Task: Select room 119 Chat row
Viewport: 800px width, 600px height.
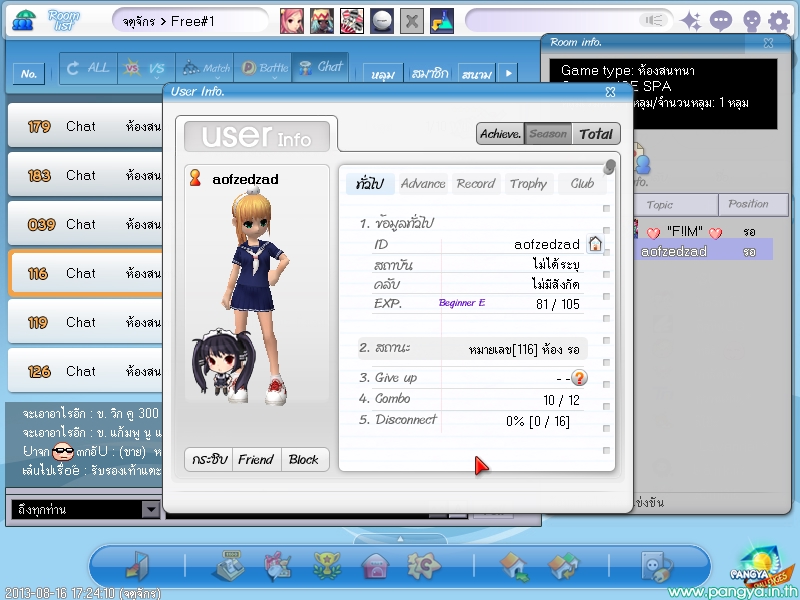Action: (x=86, y=322)
